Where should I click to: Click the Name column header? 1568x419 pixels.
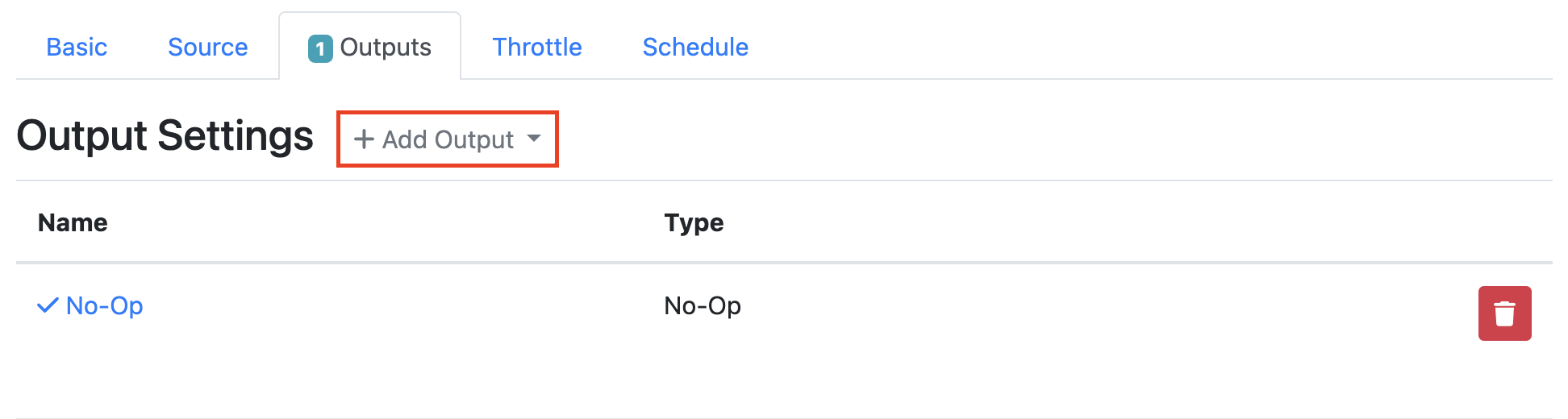coord(73,222)
